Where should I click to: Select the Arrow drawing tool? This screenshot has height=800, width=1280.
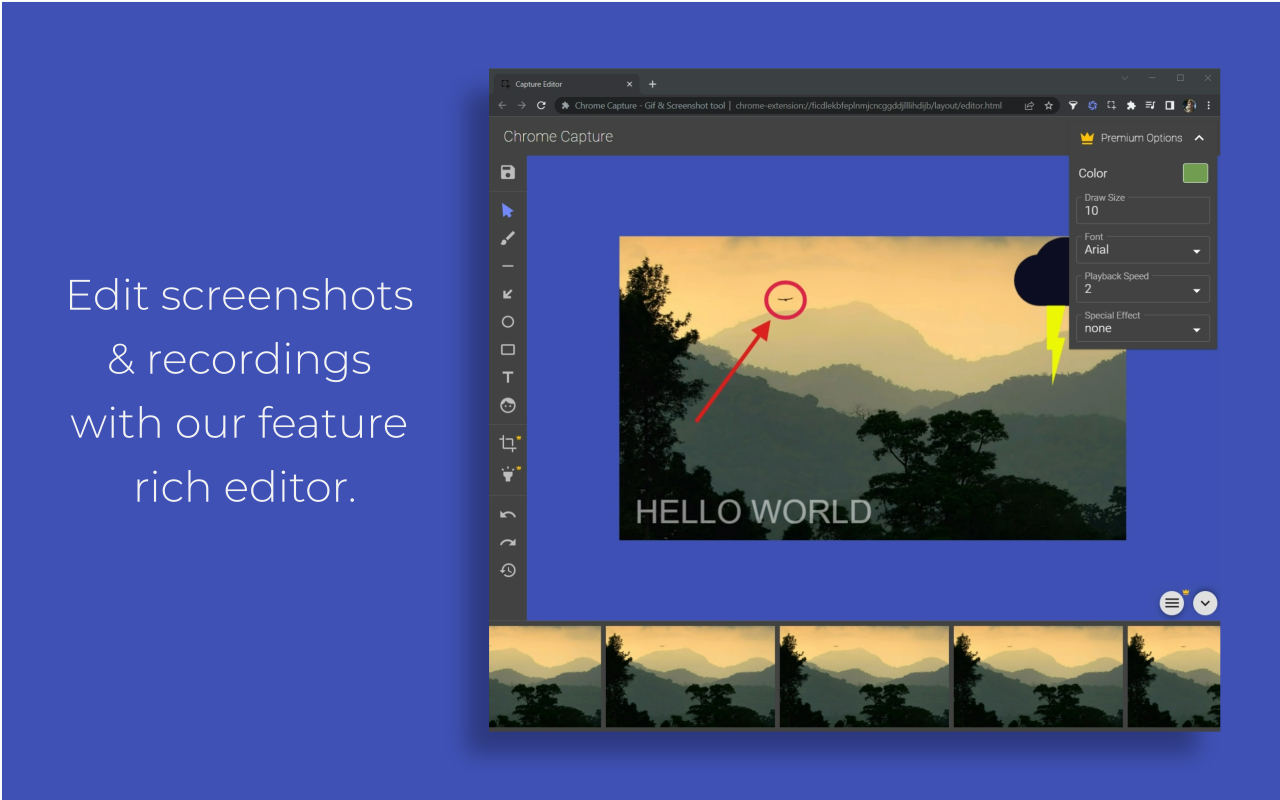tap(508, 294)
